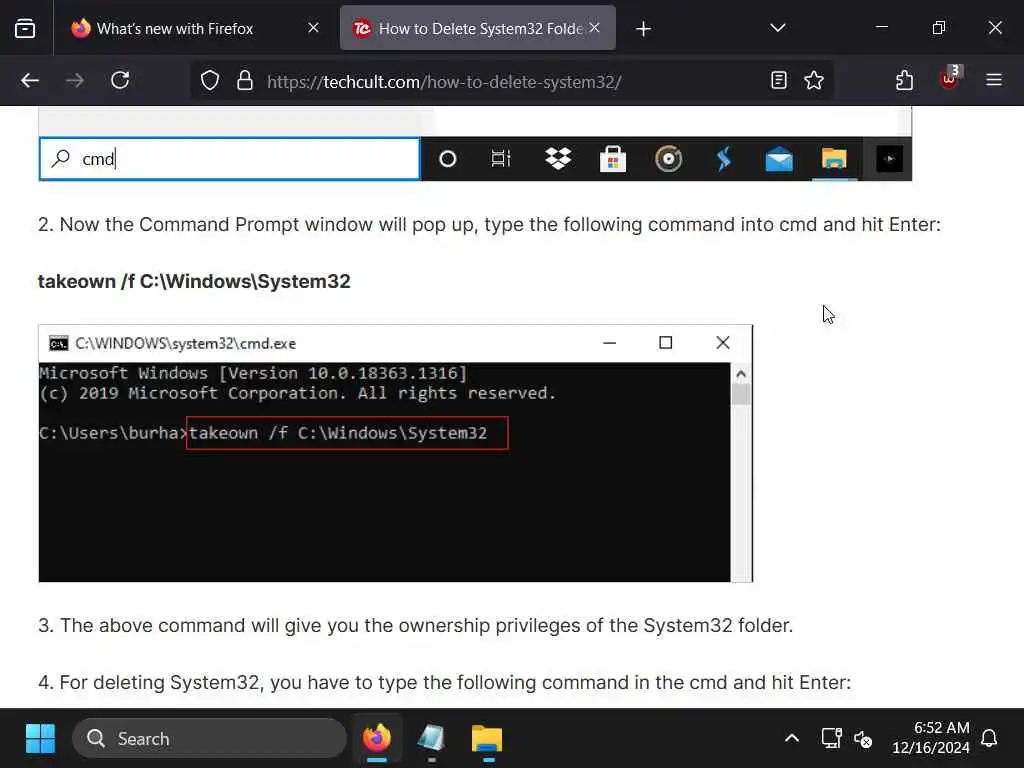
Task: Click the takeown /f C:\Windows\System32 bold text
Action: [194, 281]
